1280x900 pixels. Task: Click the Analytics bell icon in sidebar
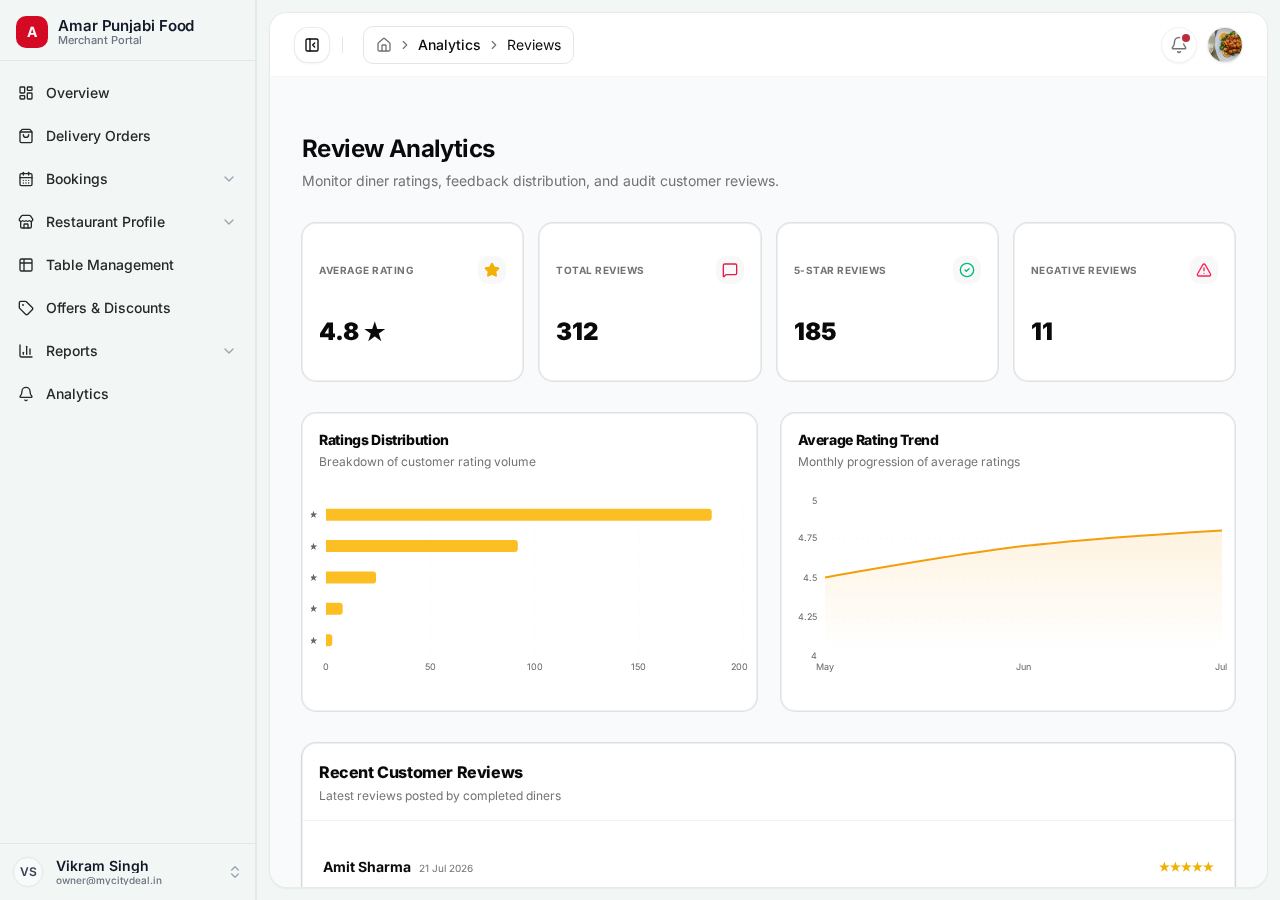[26, 394]
